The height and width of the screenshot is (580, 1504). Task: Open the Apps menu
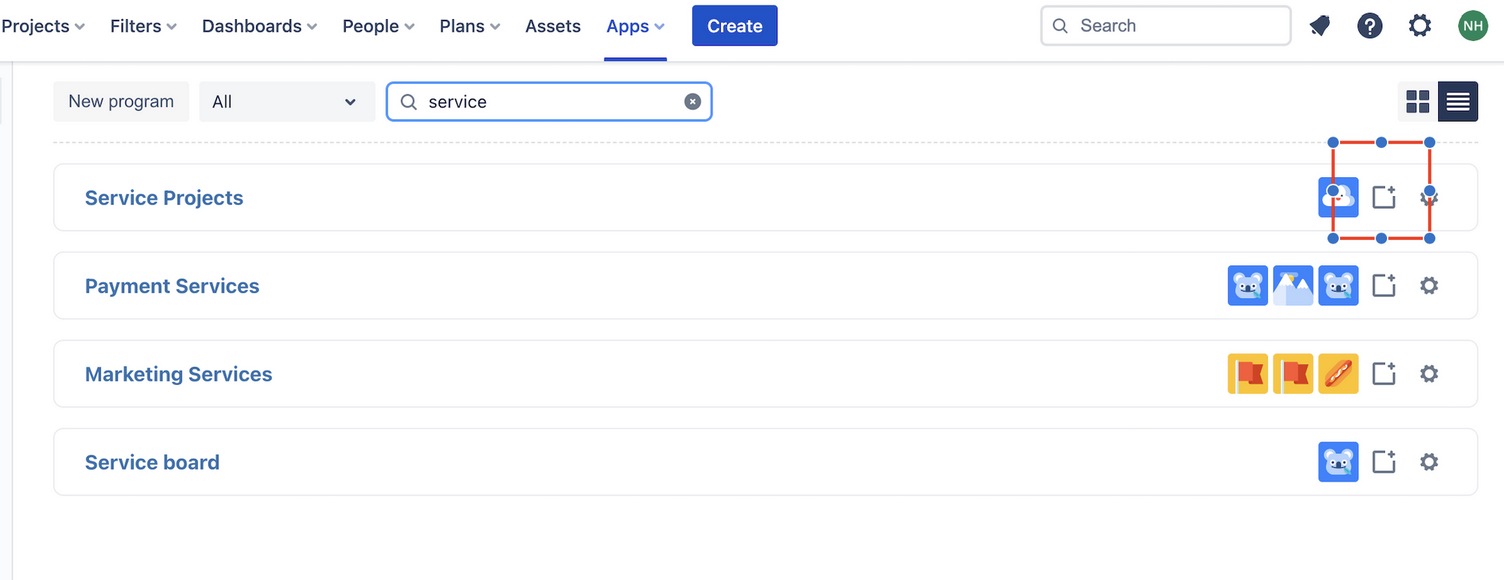click(635, 26)
